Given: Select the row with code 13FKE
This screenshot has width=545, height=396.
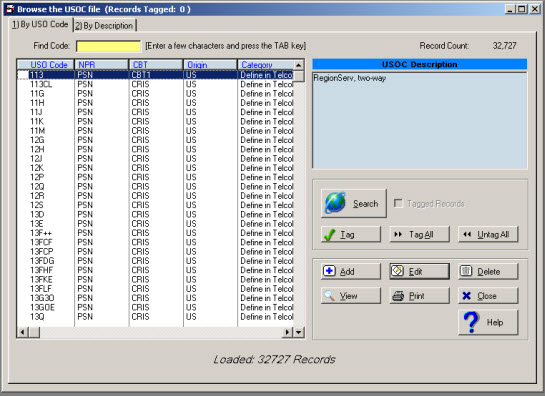Looking at the screenshot, I should [x=155, y=280].
